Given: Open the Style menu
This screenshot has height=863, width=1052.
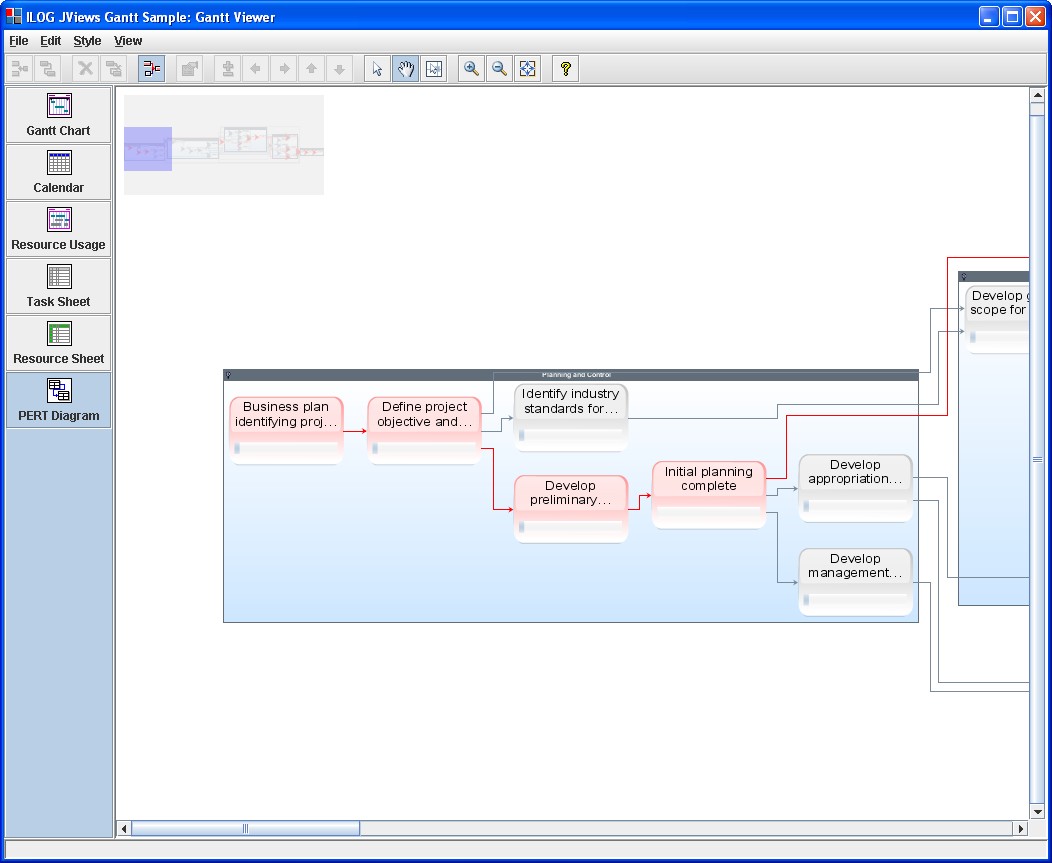Looking at the screenshot, I should tap(87, 41).
